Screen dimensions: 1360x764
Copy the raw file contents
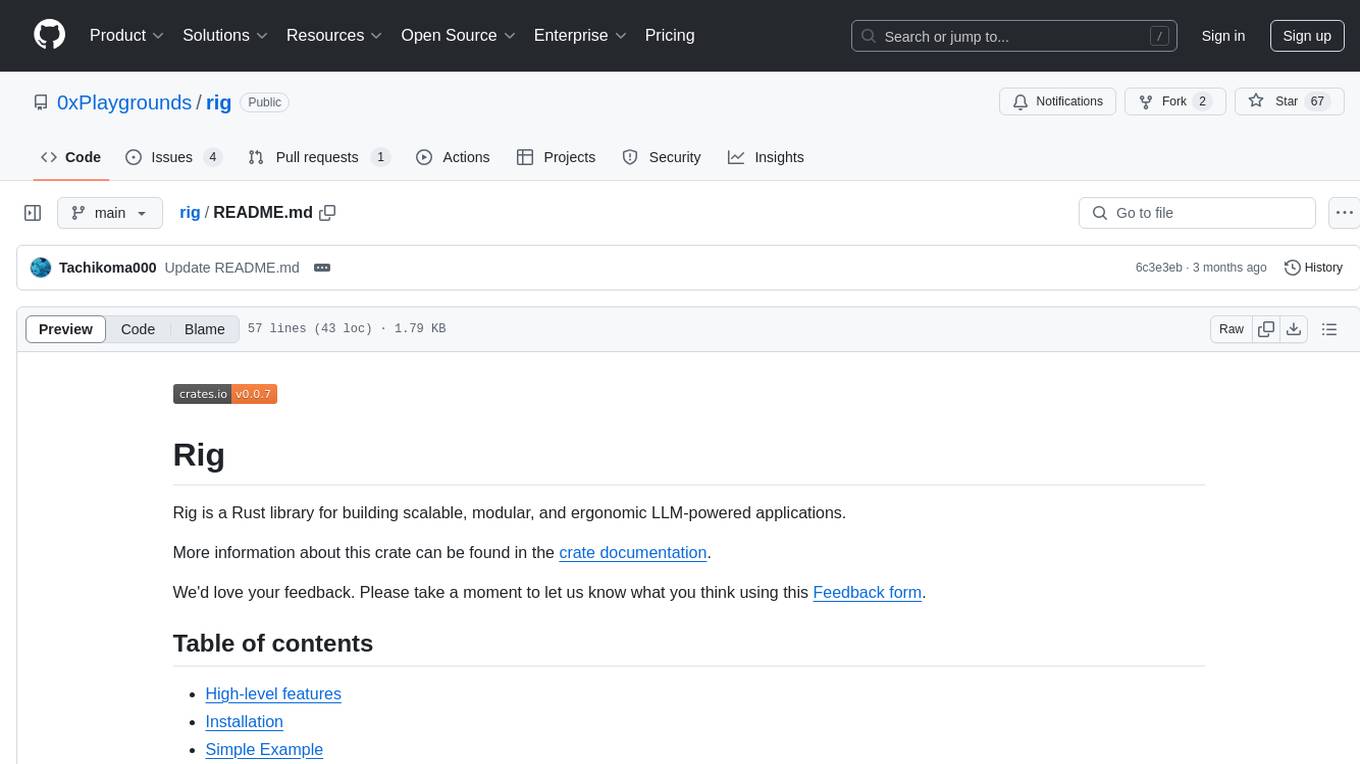(x=1266, y=329)
